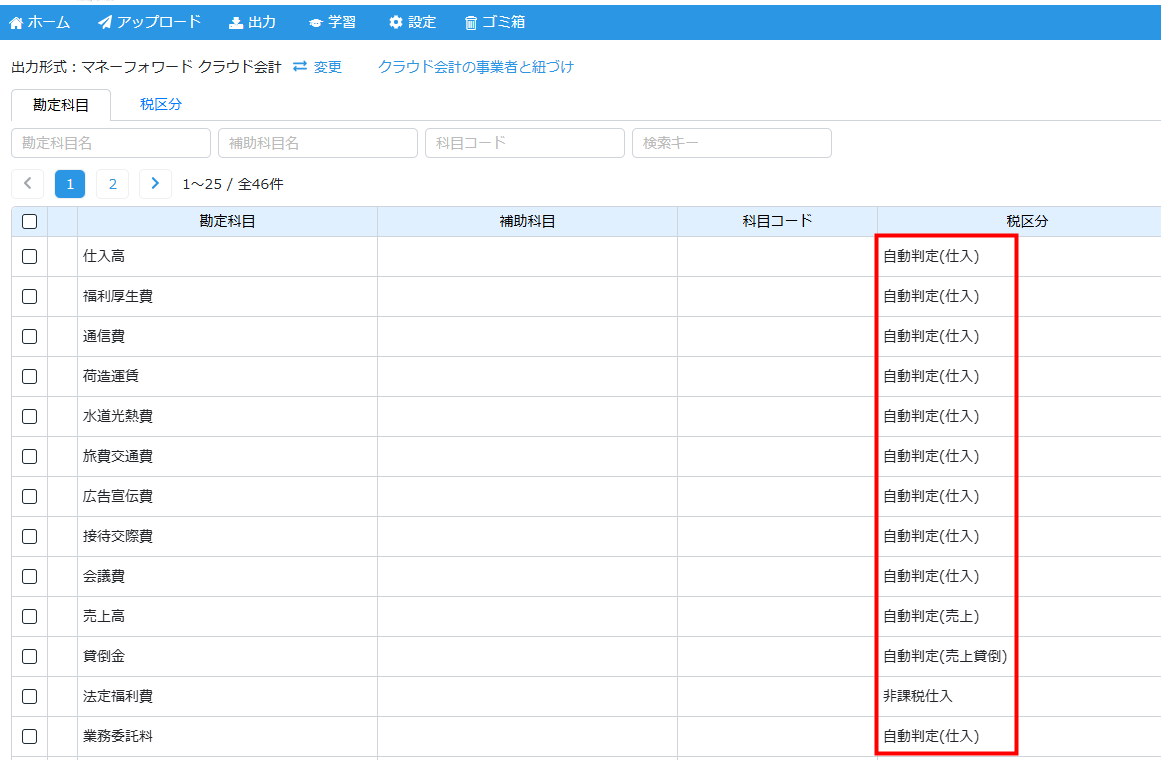The width and height of the screenshot is (1161, 760).
Task: Open 設定 gear icon menu
Action: pyautogui.click(x=396, y=22)
